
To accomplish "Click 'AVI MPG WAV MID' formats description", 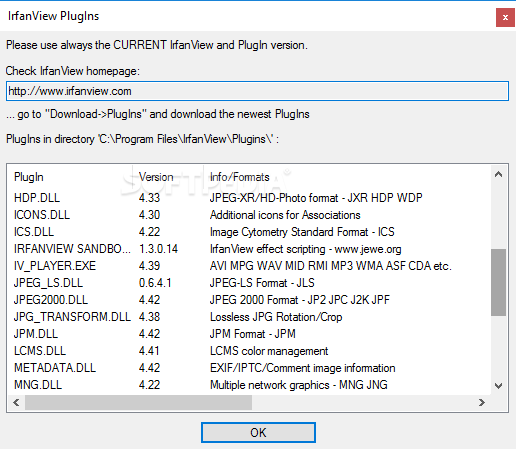I will point(331,266).
